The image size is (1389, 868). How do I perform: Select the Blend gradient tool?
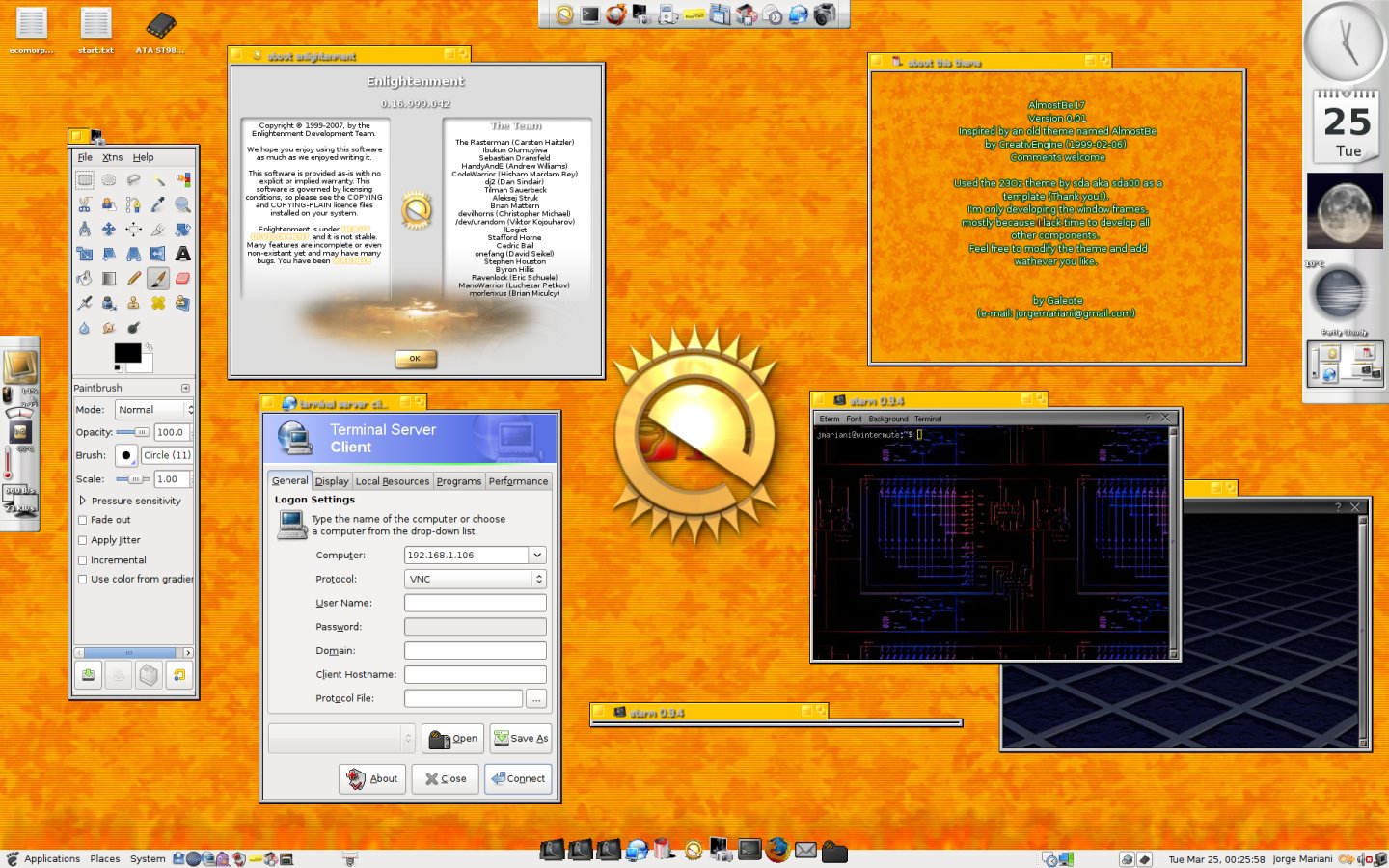coord(109,278)
